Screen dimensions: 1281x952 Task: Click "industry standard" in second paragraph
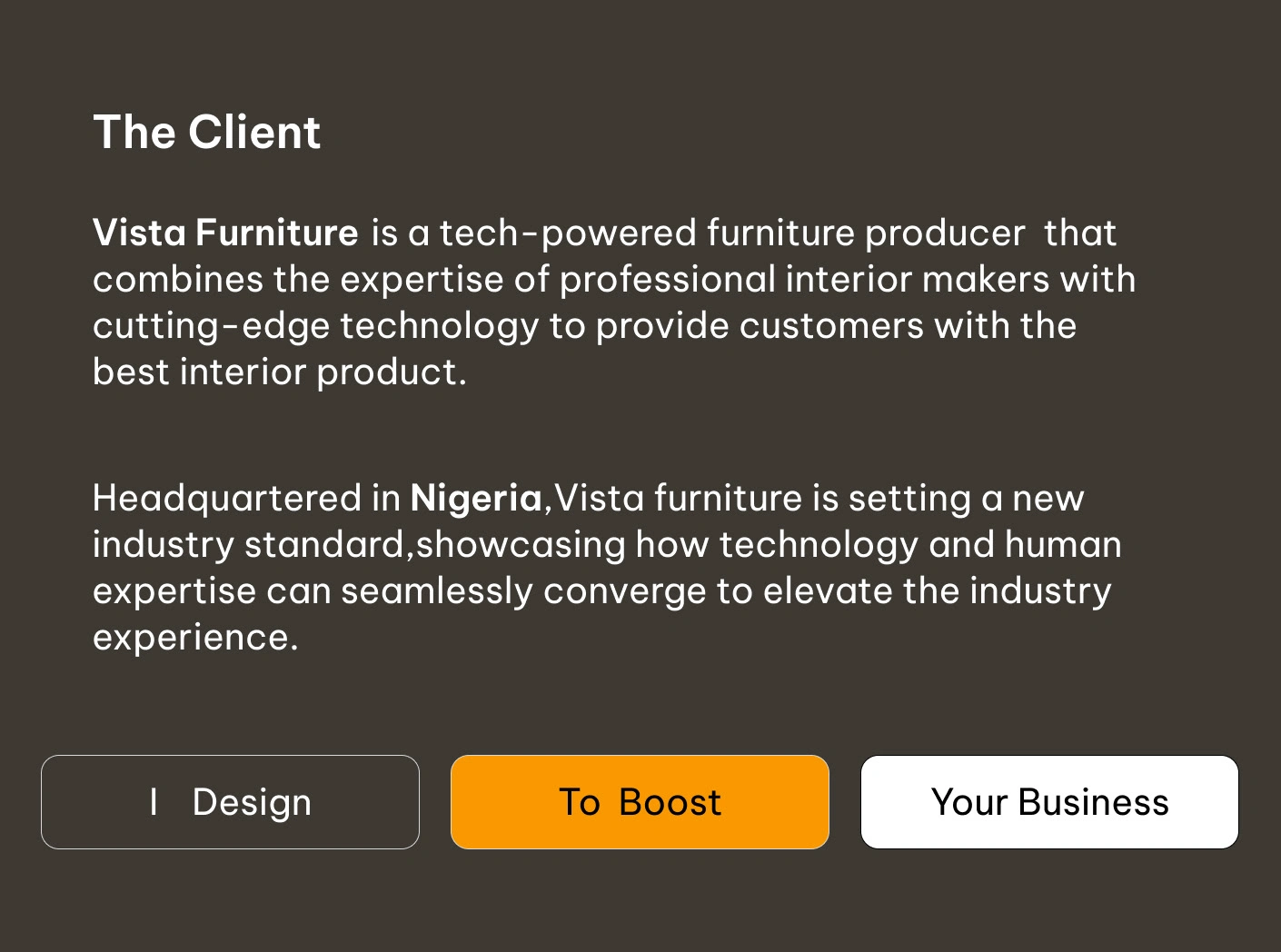tap(248, 545)
